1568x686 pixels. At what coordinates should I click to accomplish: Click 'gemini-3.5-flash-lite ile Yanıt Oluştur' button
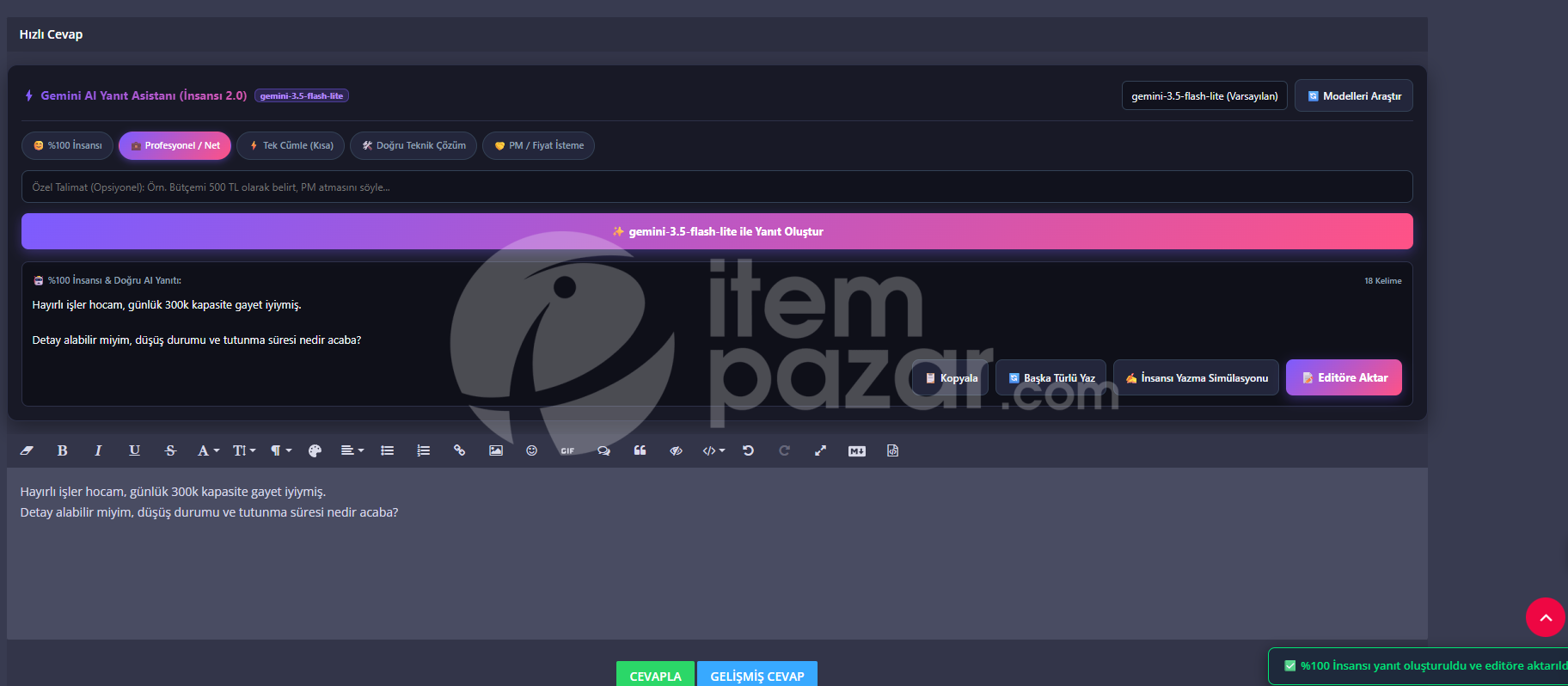tap(717, 231)
